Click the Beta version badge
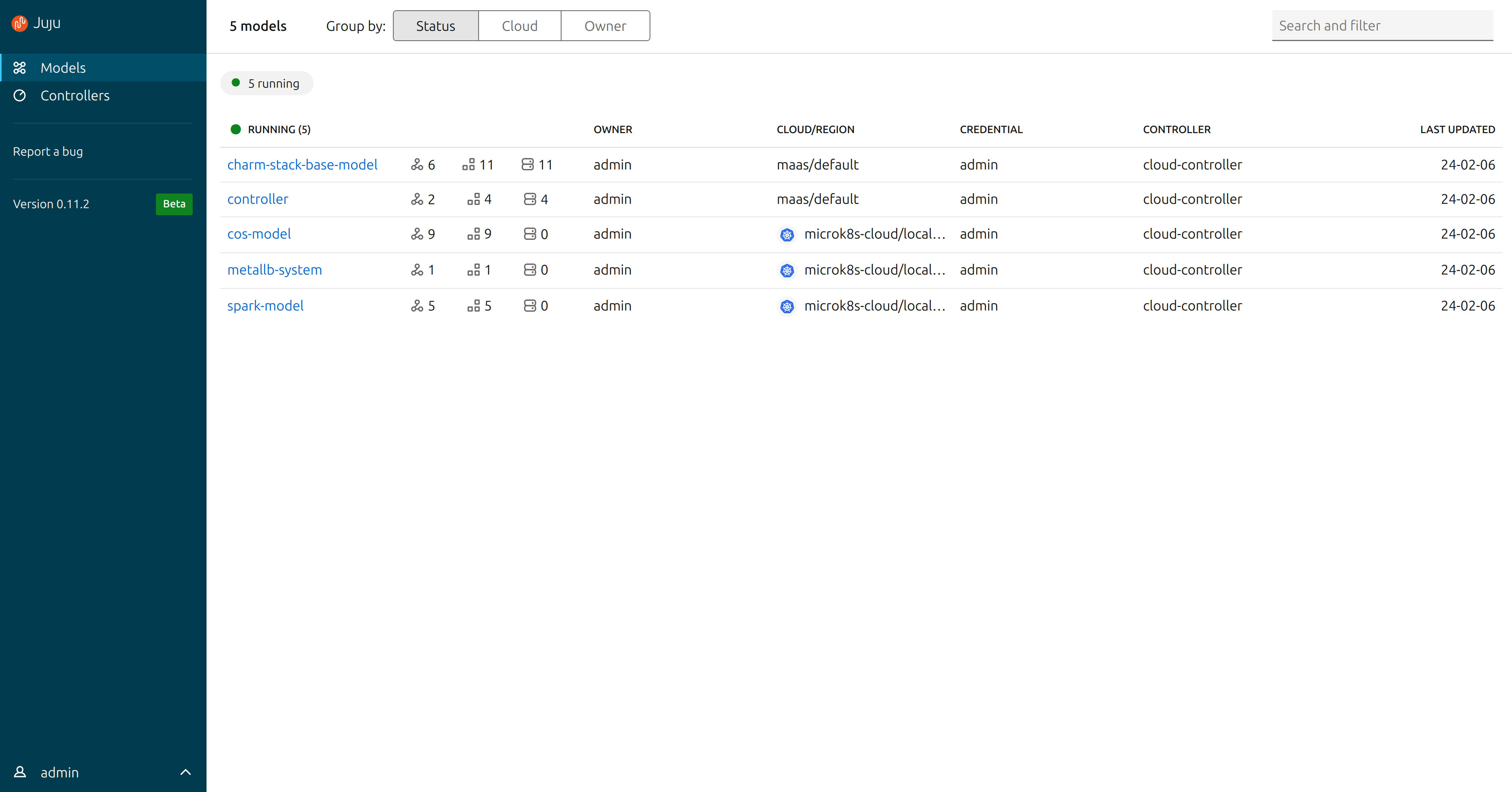This screenshot has width=1512, height=792. [174, 204]
